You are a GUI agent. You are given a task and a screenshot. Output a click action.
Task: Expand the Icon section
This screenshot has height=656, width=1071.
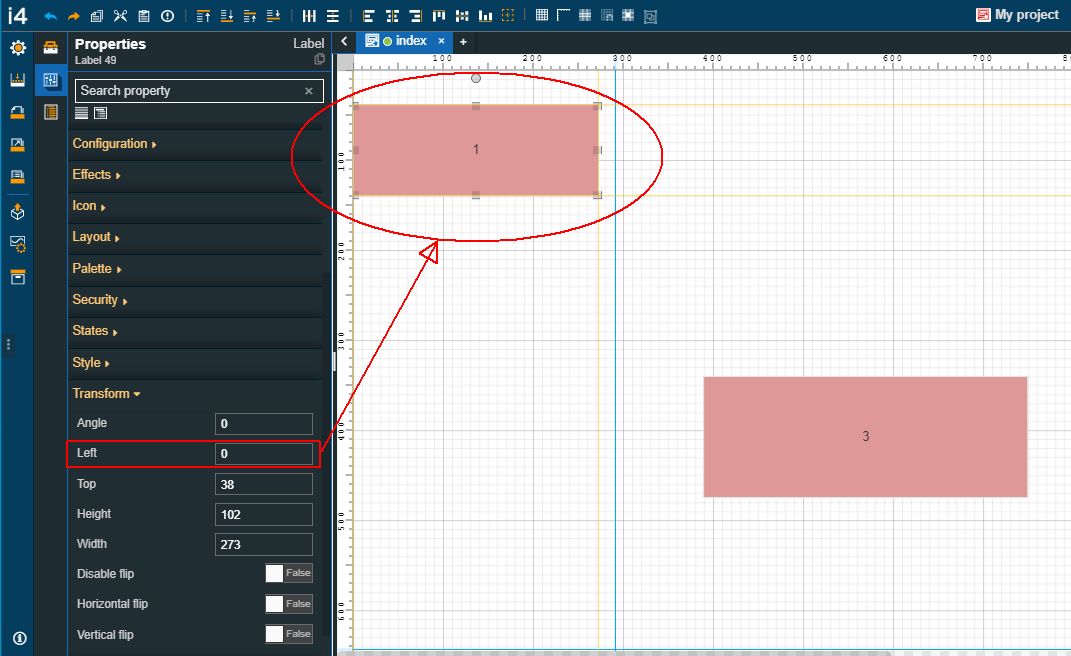pos(89,206)
